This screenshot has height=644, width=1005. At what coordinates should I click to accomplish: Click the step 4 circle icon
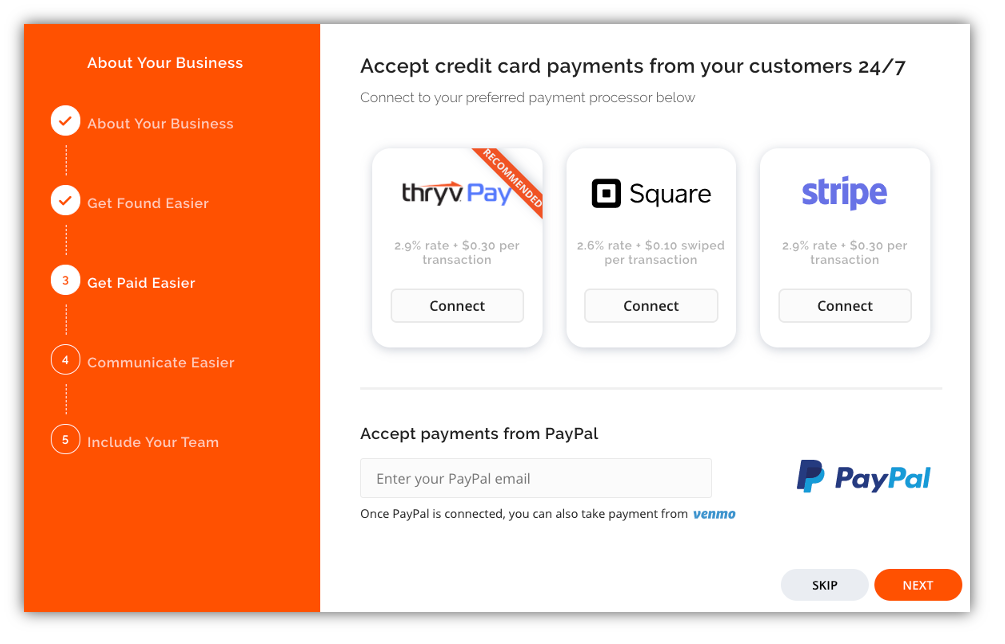pyautogui.click(x=65, y=359)
